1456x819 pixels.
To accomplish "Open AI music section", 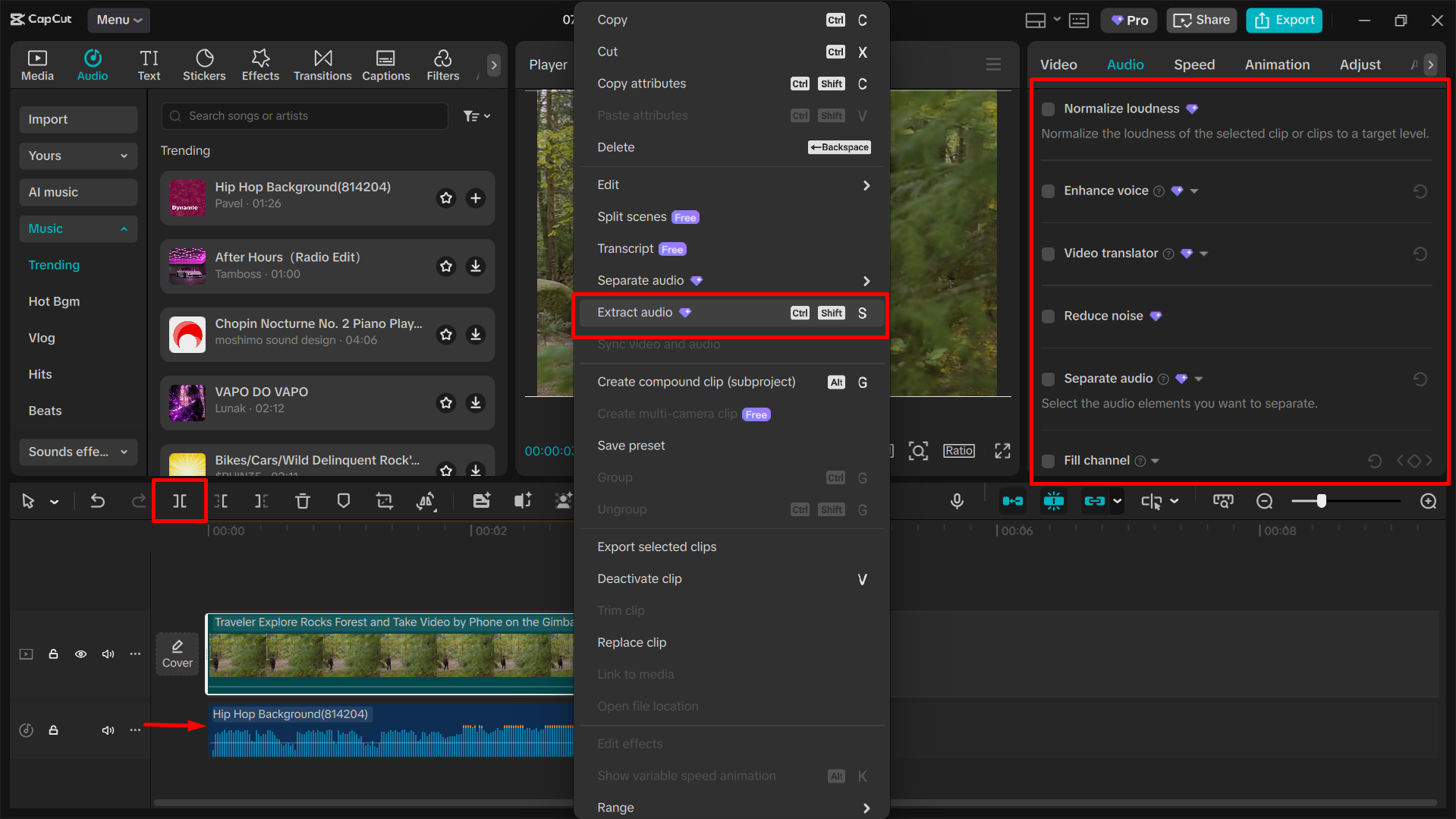I will [x=78, y=192].
